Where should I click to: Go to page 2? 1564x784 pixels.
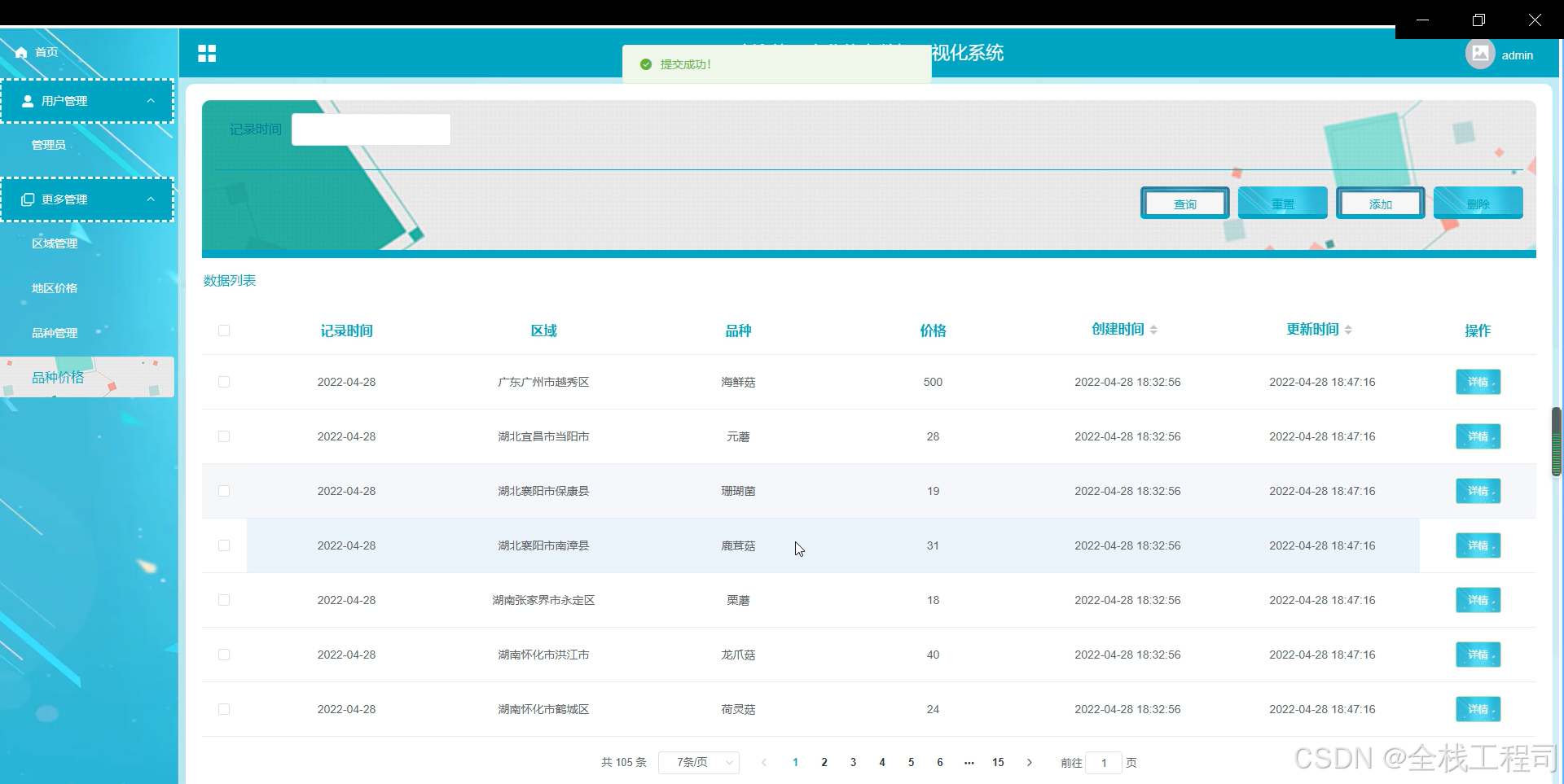point(824,763)
